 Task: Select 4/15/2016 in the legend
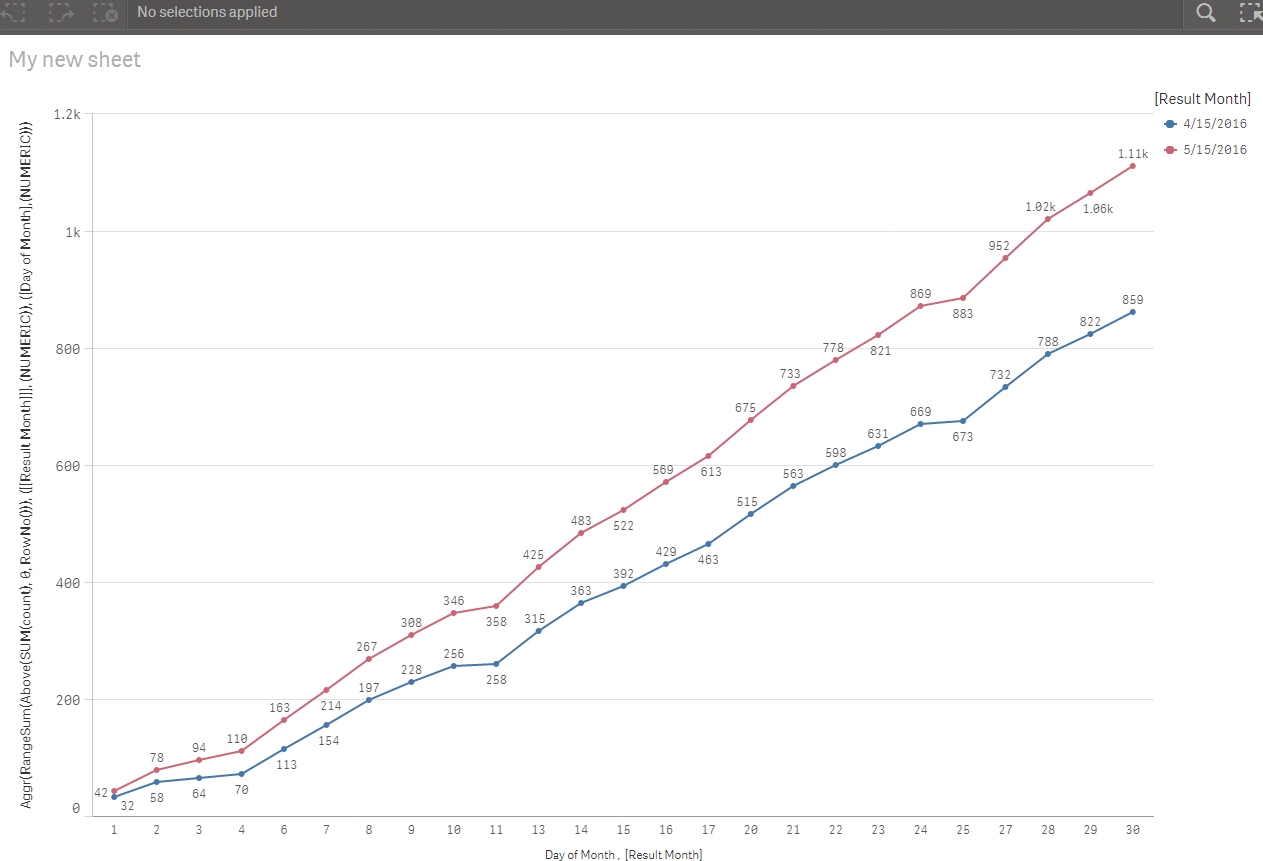pos(1207,124)
